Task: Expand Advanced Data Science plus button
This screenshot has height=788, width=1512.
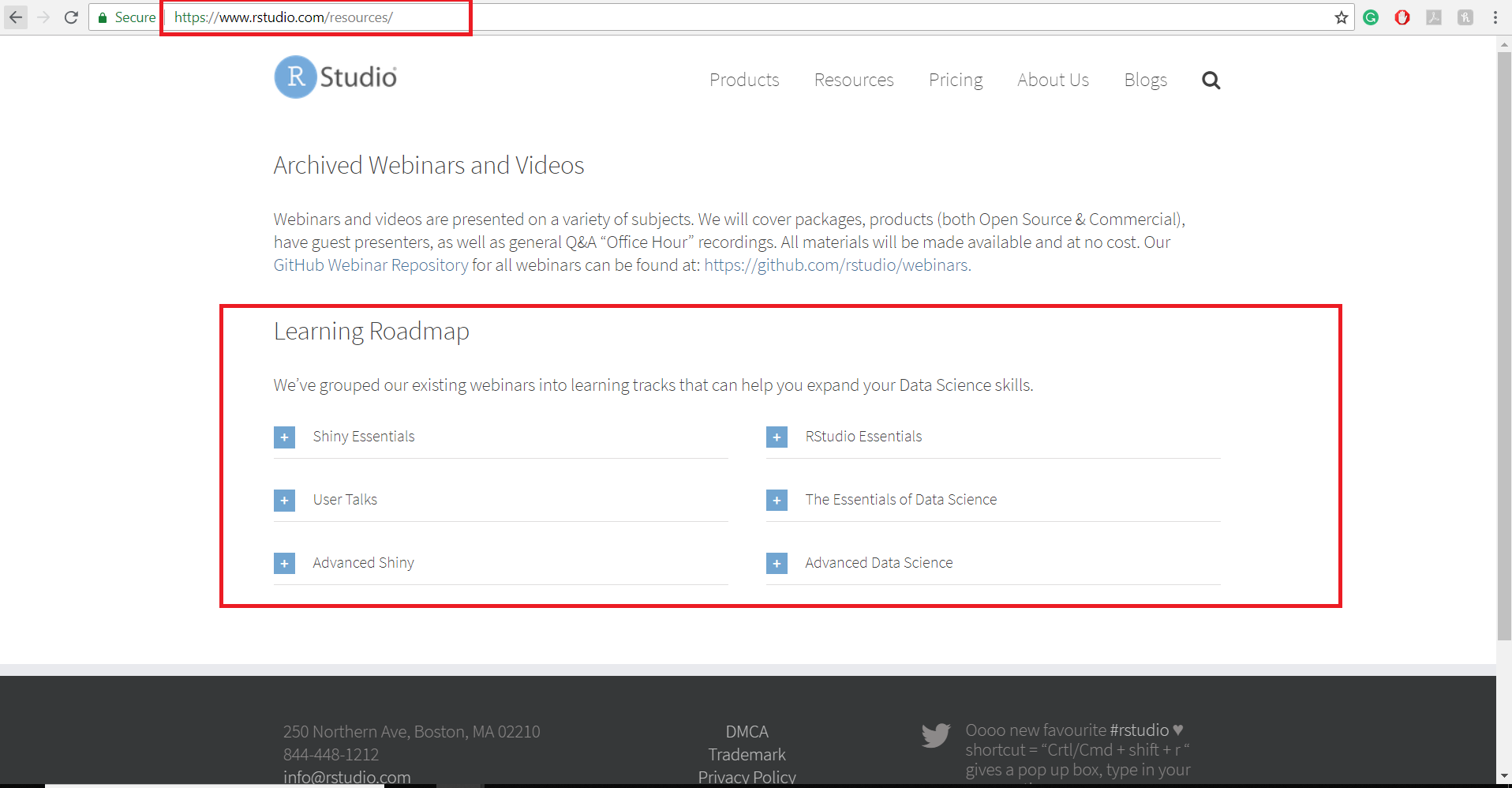Action: [x=777, y=563]
